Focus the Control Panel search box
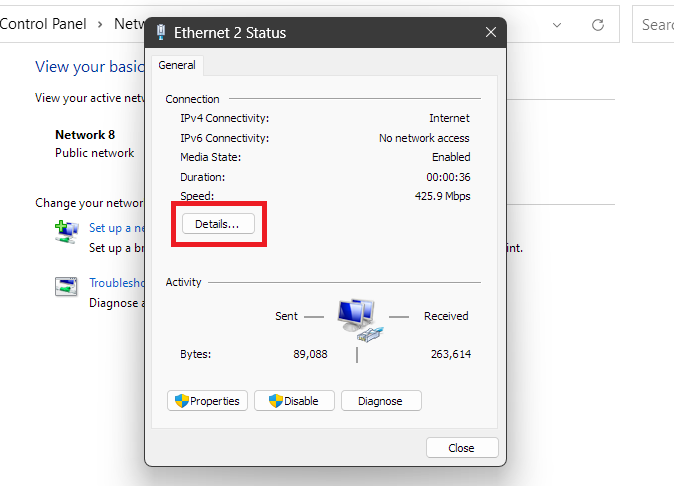Screen dimensions: 674x486 [x=655, y=24]
